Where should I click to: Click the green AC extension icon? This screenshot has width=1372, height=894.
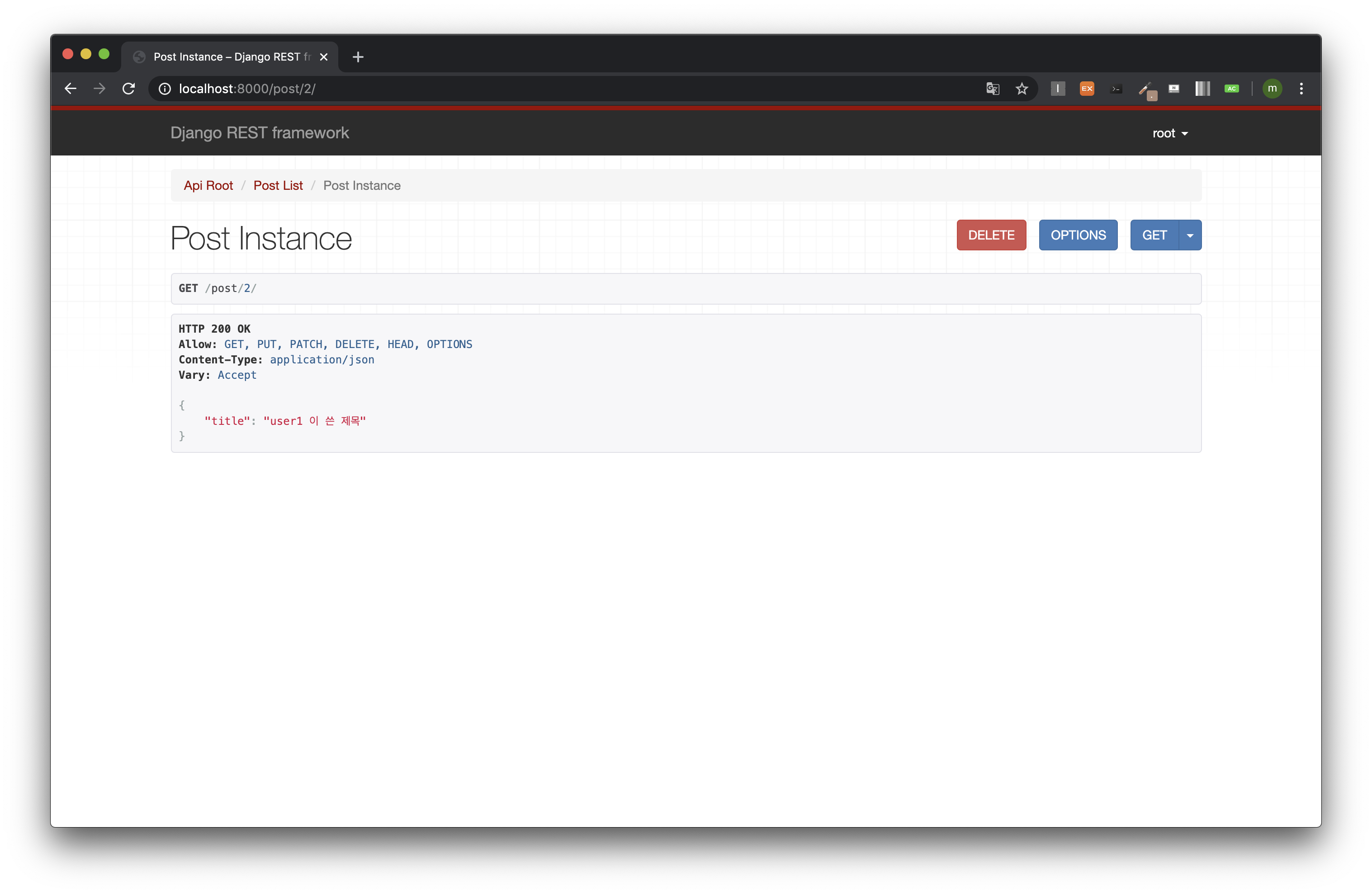(1231, 89)
